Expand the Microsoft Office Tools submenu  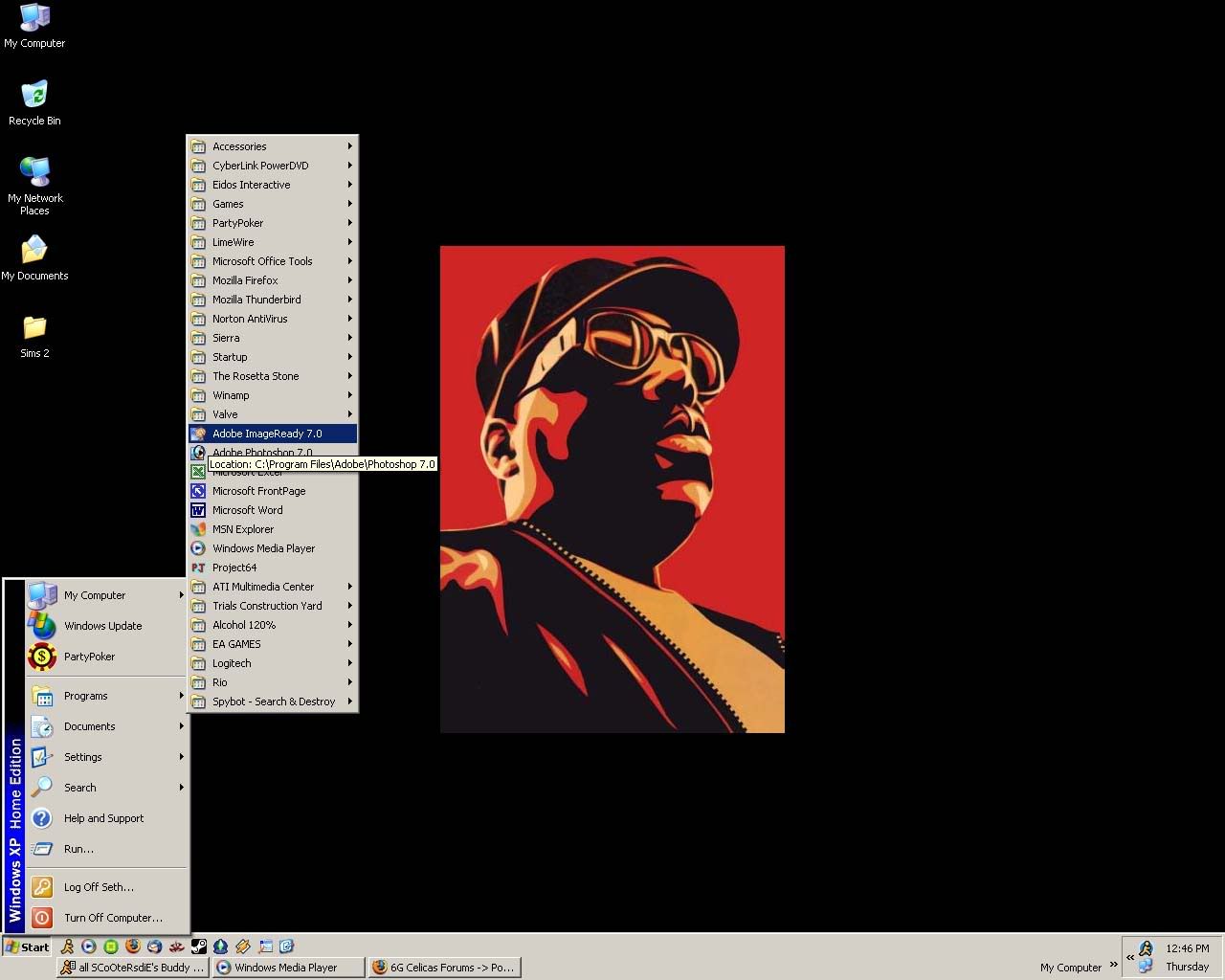click(273, 261)
